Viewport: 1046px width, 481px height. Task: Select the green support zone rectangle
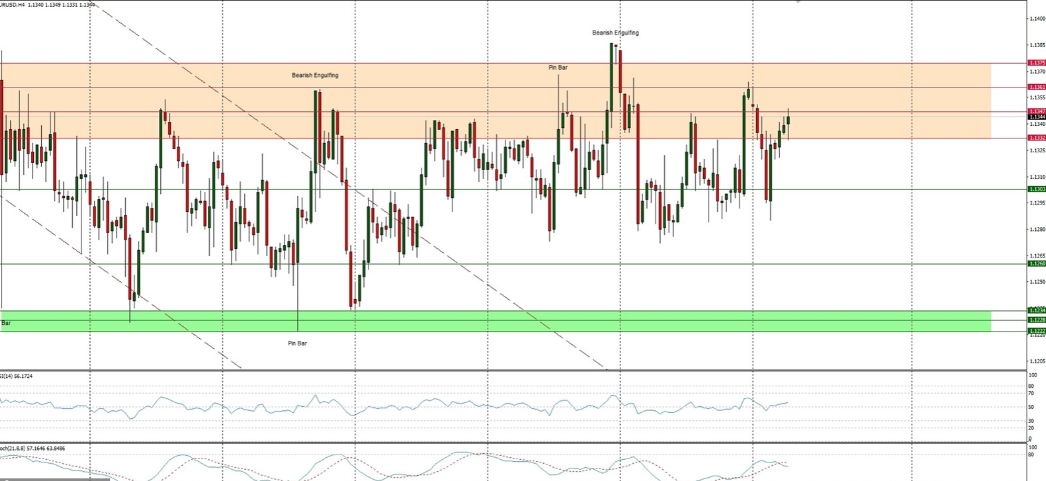point(500,321)
